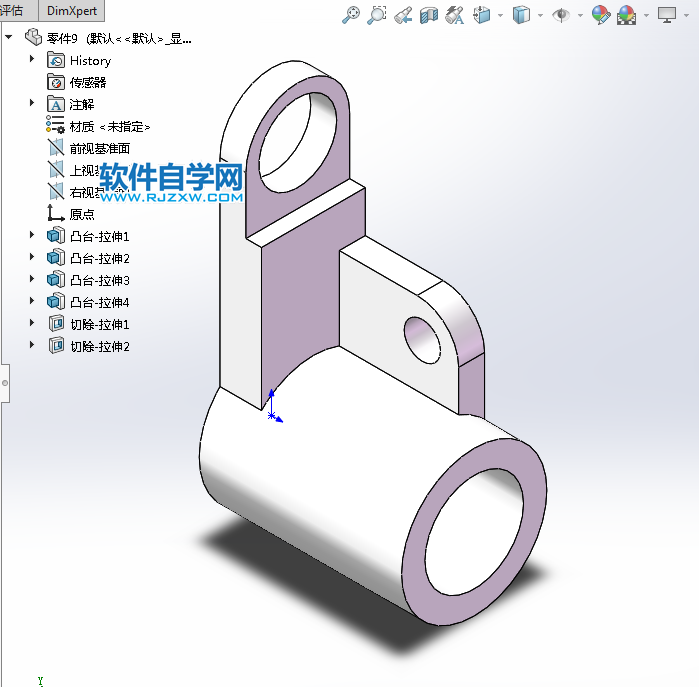Select the 注解 annotations icon

point(56,104)
